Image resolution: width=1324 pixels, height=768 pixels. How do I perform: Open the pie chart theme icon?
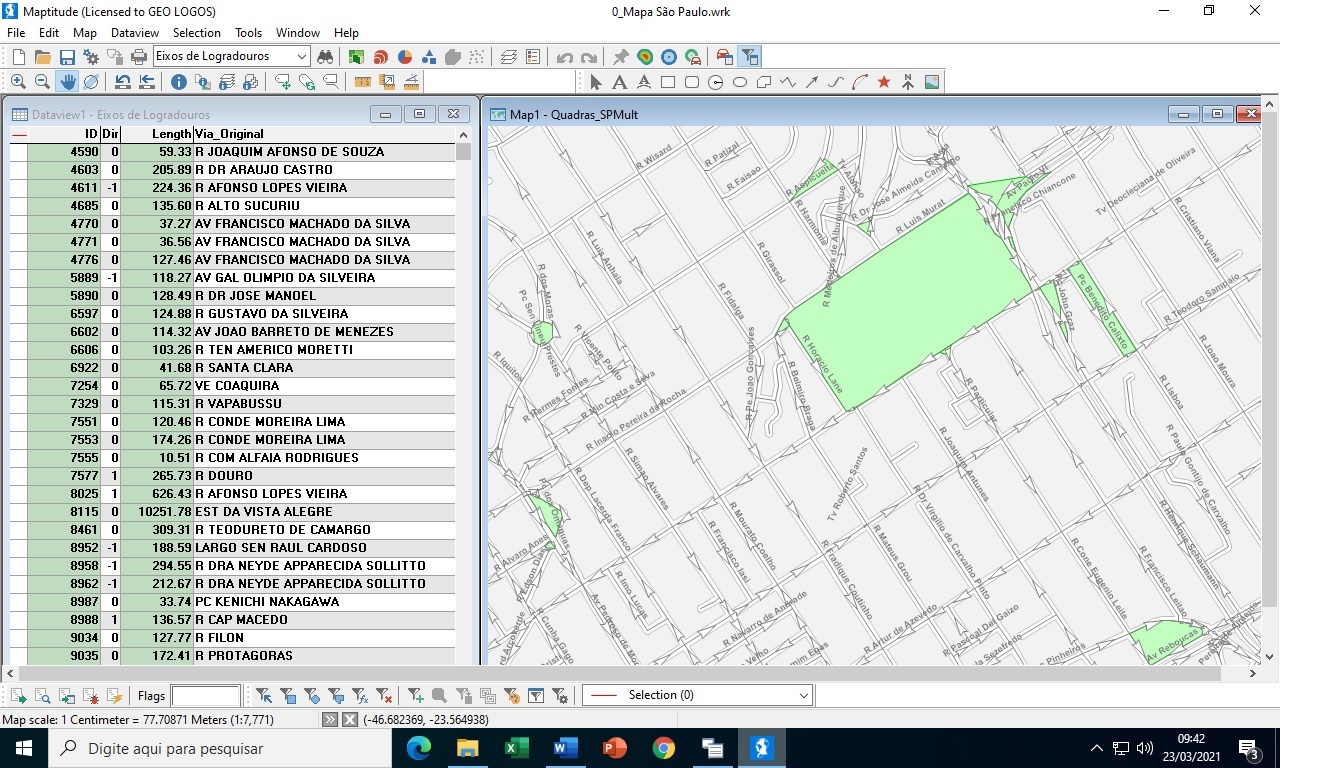405,57
